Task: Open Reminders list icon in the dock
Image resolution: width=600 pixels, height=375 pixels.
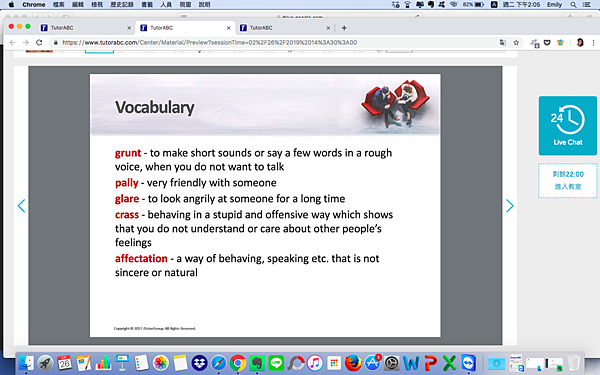Action: 141,363
